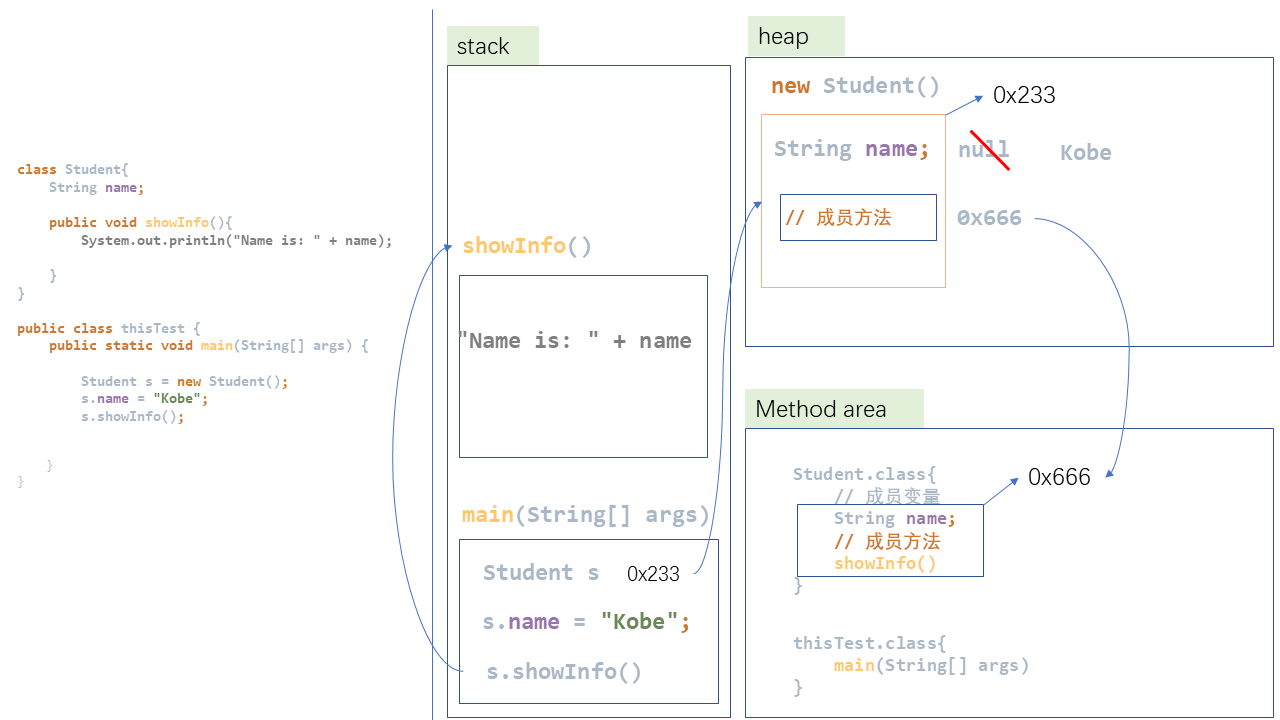
Task: Click the crossed-out 'null' value
Action: coord(984,150)
